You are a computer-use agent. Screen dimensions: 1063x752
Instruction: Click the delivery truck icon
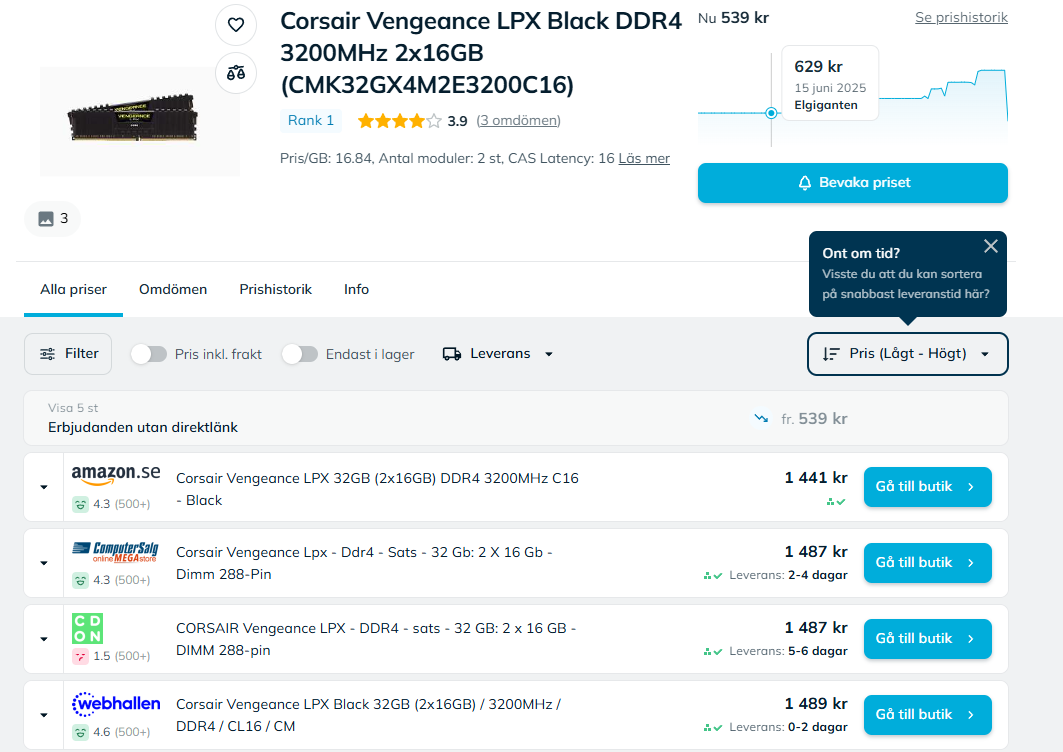pyautogui.click(x=452, y=354)
